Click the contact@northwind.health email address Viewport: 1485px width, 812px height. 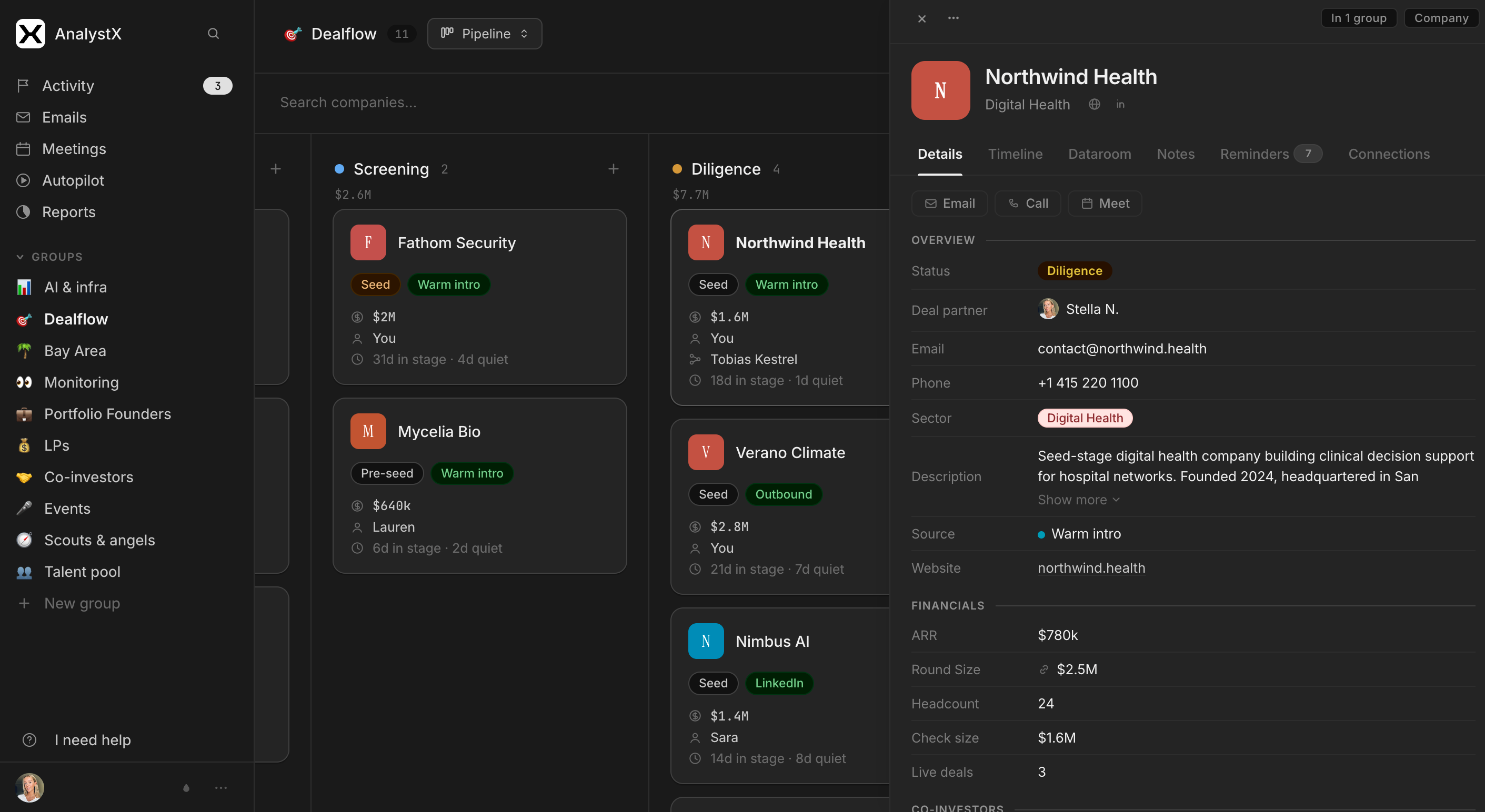1122,349
